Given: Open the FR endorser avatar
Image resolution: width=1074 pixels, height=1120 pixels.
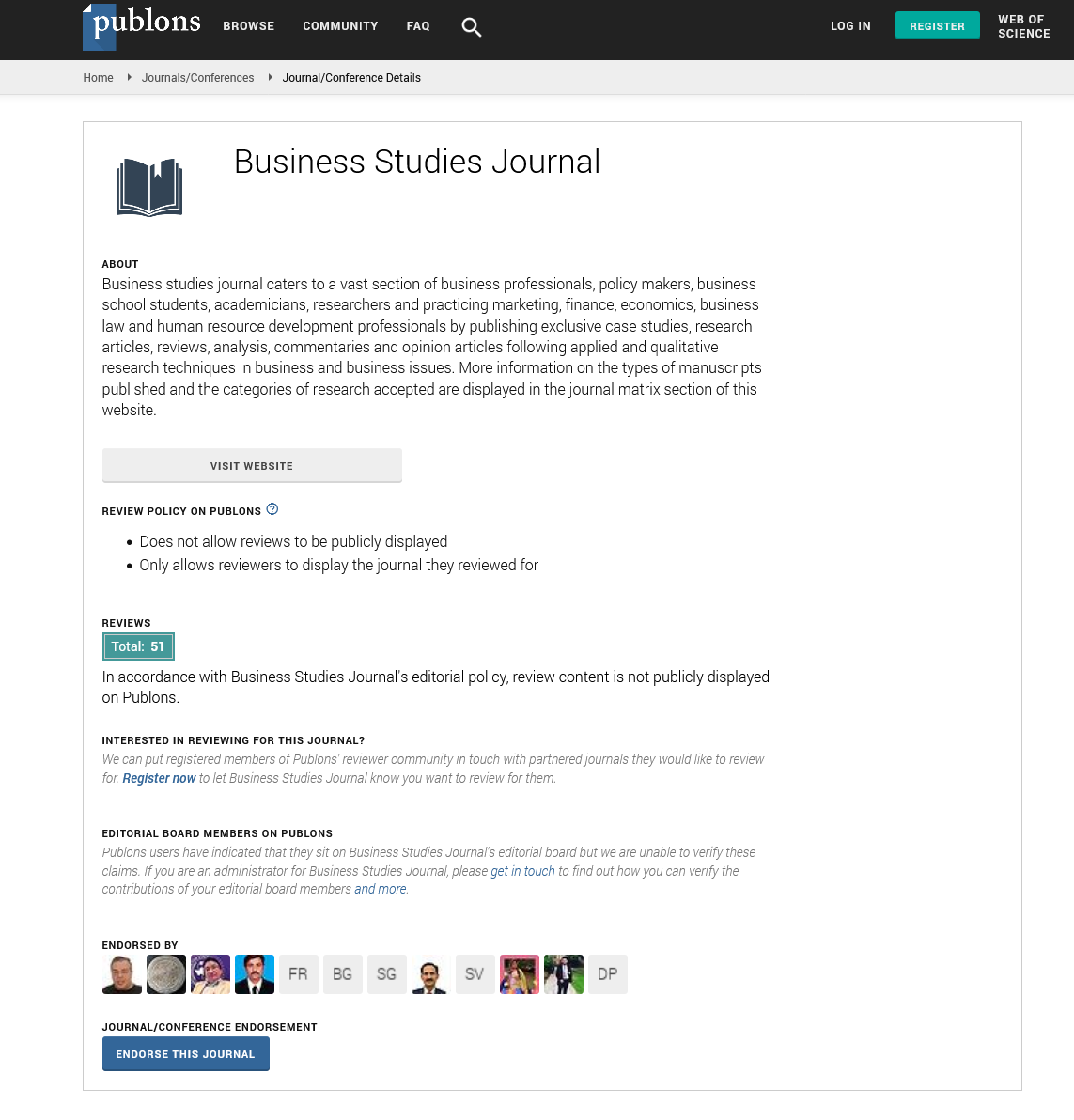Looking at the screenshot, I should (x=299, y=974).
